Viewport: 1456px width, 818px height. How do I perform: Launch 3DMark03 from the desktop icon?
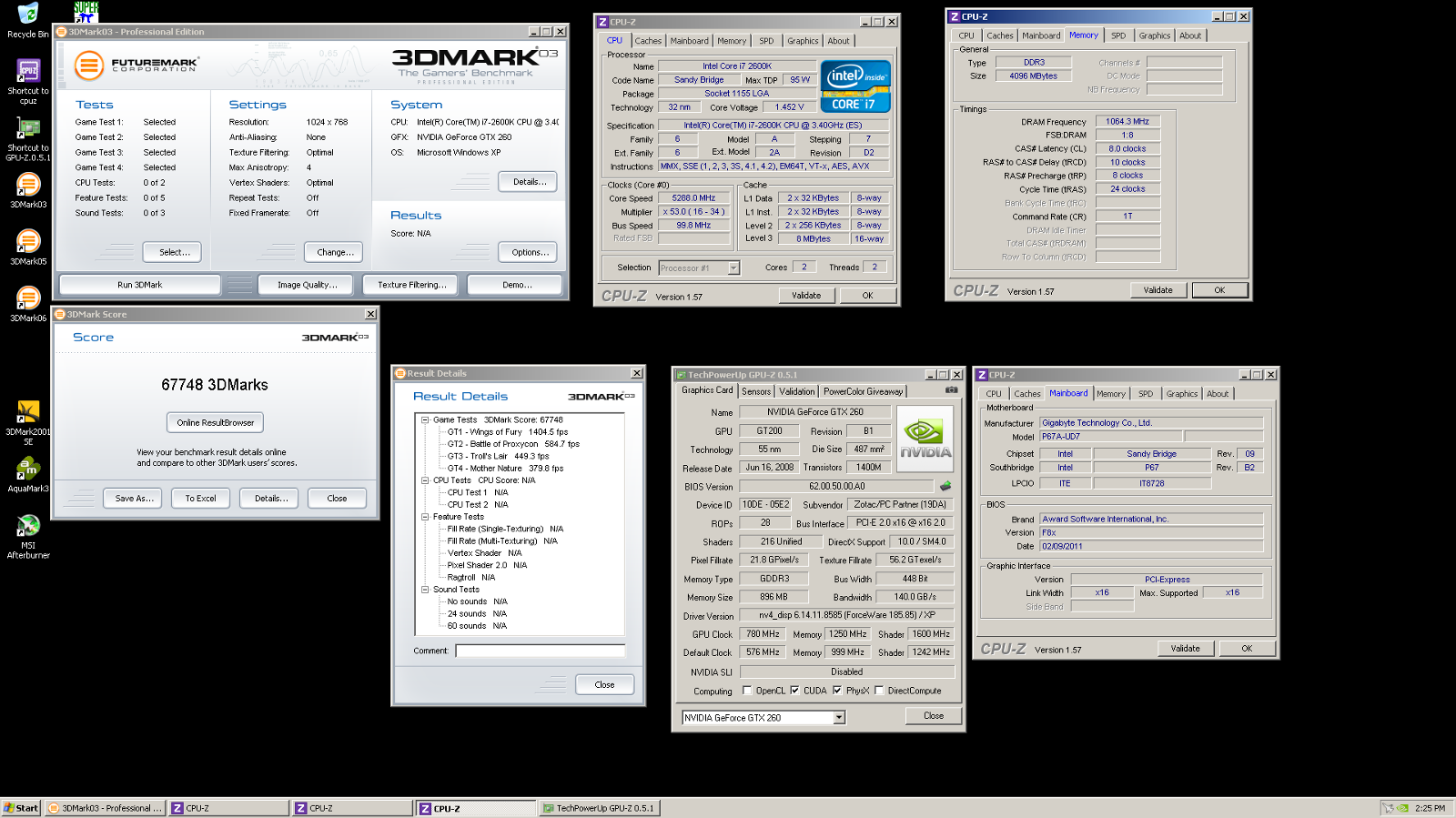tap(28, 185)
